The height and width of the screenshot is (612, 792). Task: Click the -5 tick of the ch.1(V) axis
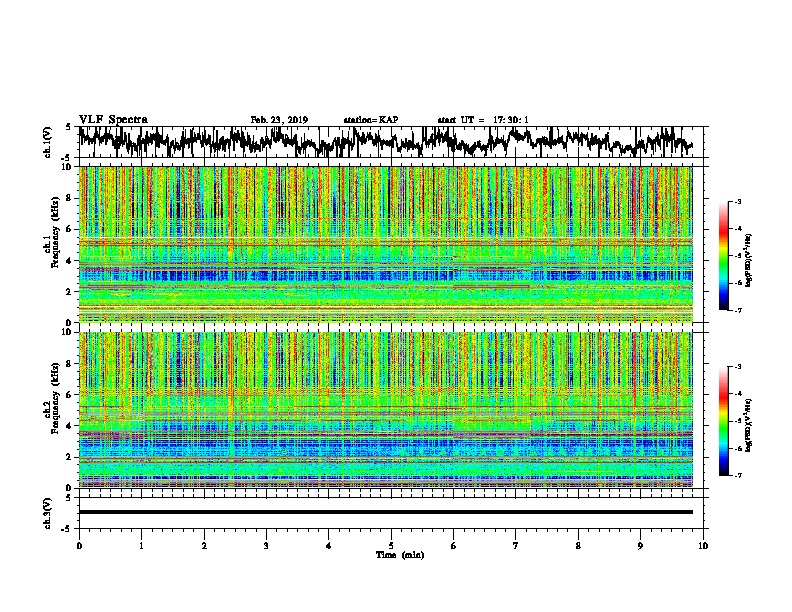(68, 158)
